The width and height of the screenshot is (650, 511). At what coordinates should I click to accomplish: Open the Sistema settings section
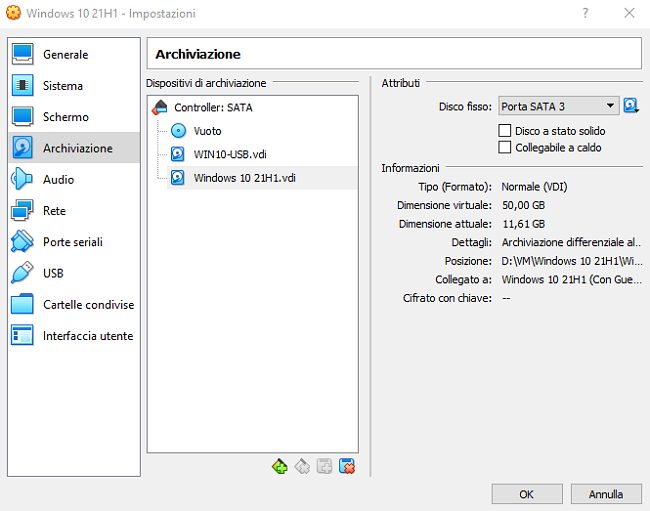(74, 86)
